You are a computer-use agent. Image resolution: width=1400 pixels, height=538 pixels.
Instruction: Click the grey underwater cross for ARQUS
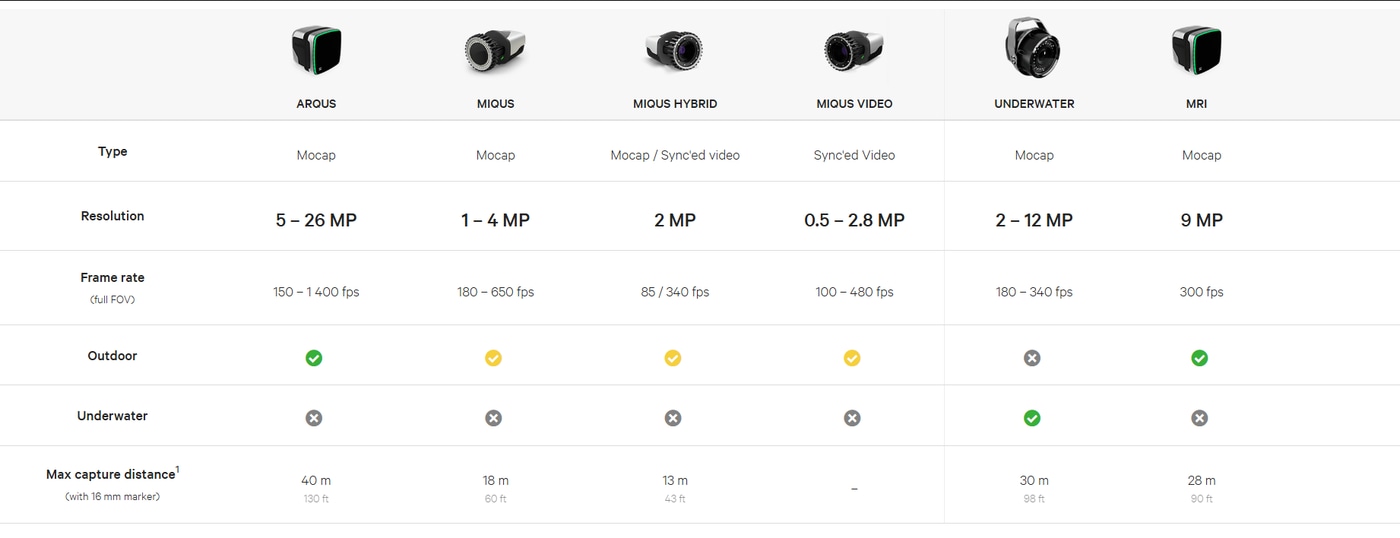point(314,418)
